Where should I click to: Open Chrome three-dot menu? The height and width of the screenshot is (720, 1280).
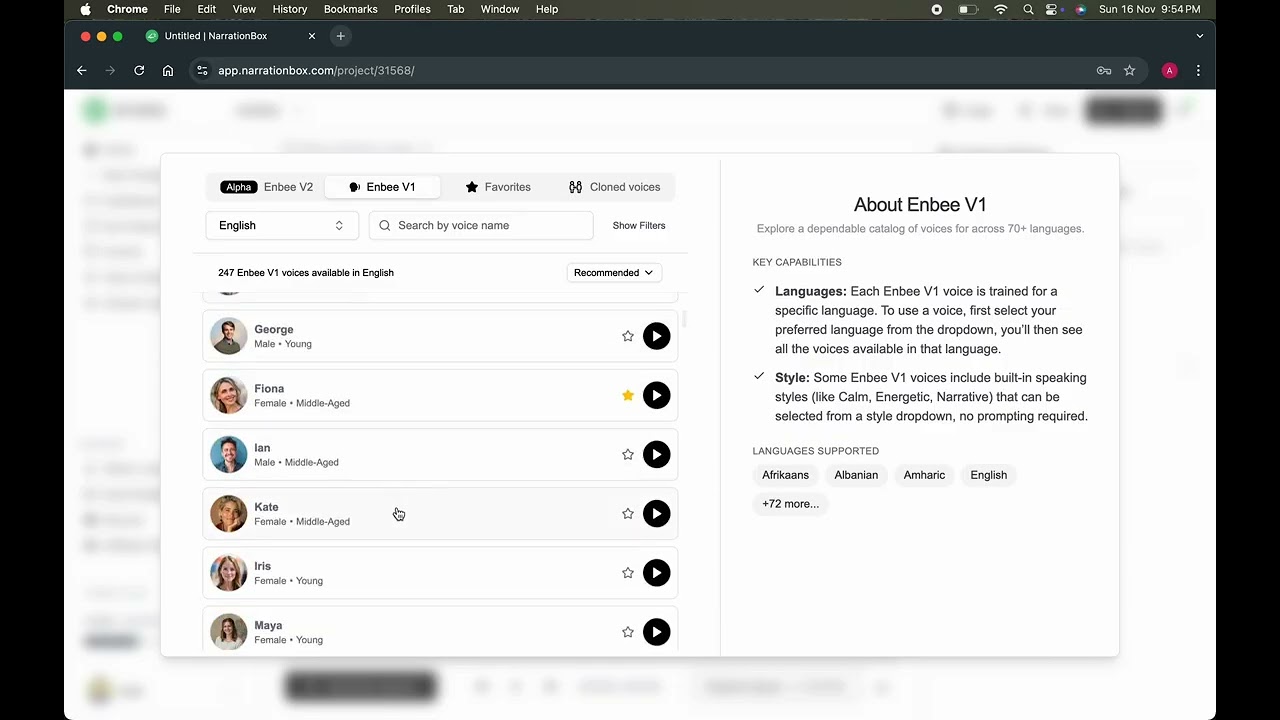coord(1198,70)
